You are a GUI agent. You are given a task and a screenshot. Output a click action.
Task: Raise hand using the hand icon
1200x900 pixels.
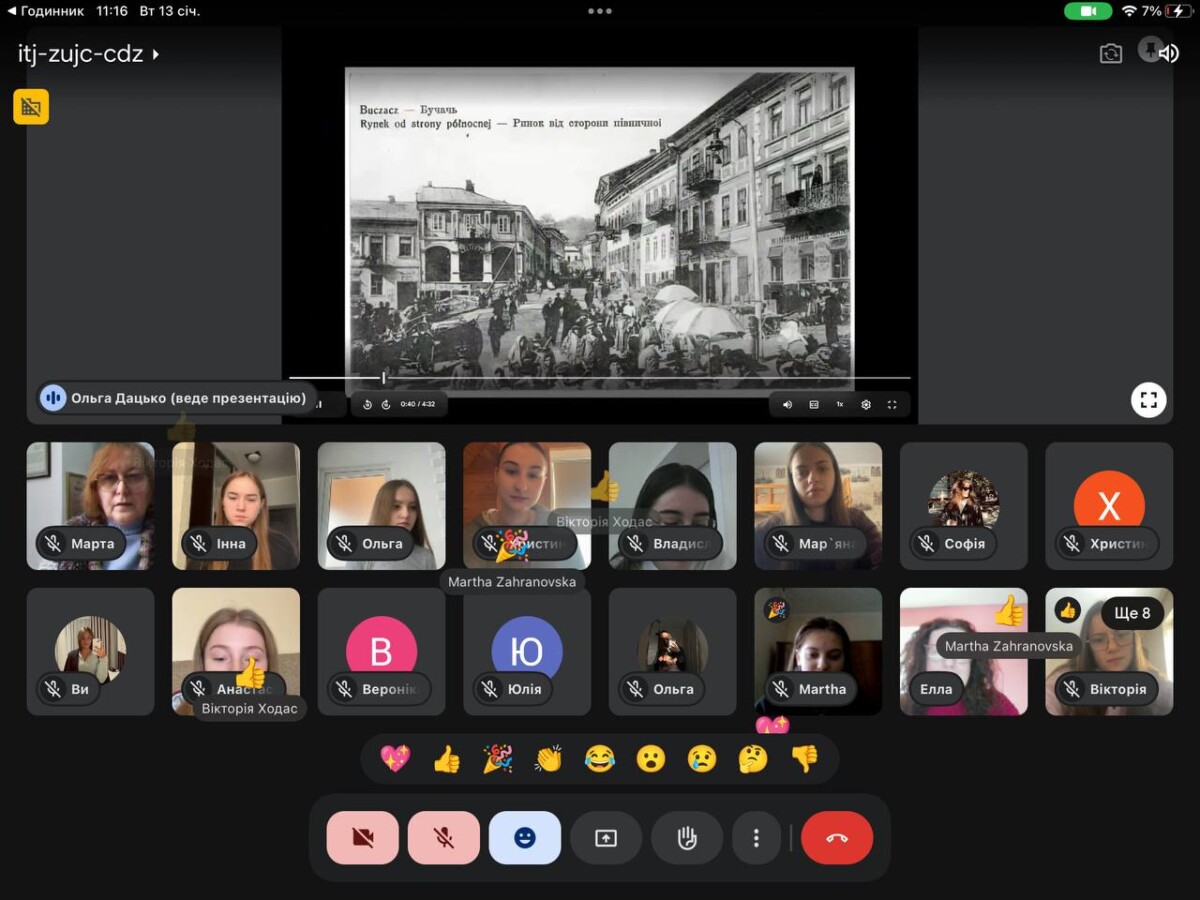click(687, 838)
